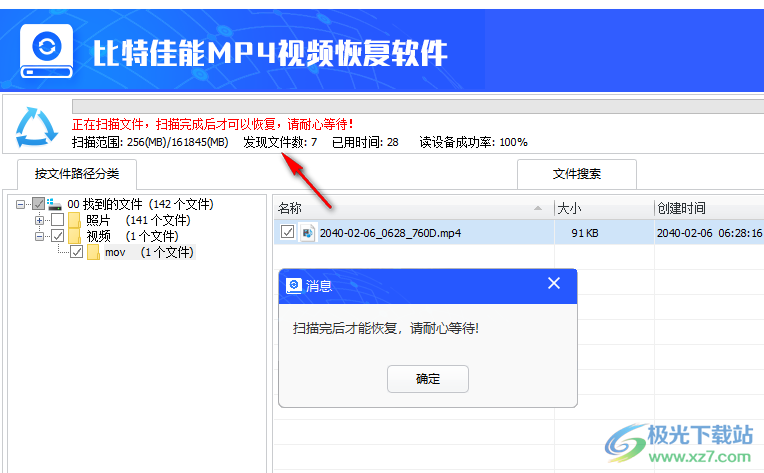Uncheck the 2040-02-06_0628_760D.mp4 file checkbox
Viewport: 764px width, 473px height.
287,232
